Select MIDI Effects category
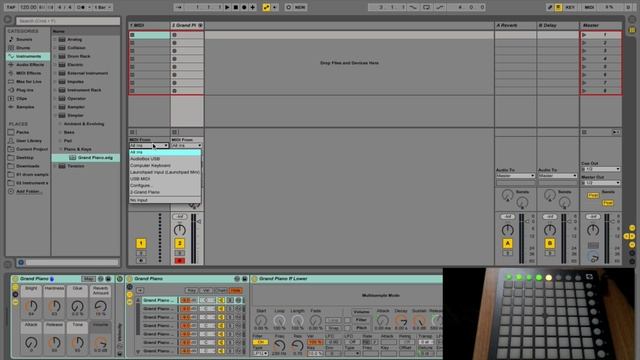Image resolution: width=640 pixels, height=360 pixels. coord(28,73)
